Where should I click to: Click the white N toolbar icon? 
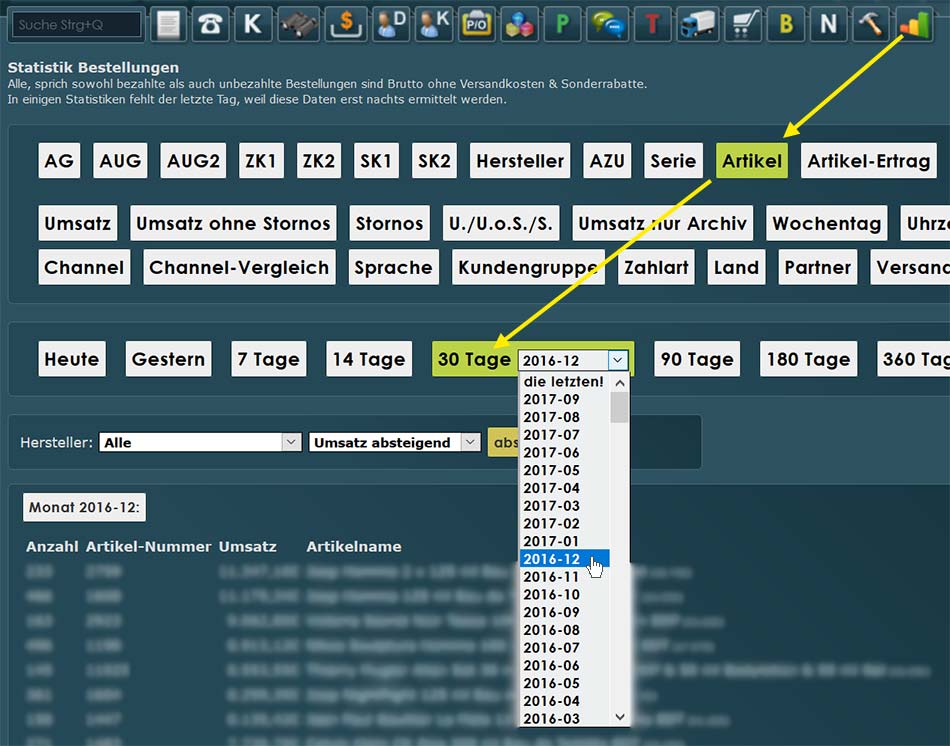coord(828,25)
